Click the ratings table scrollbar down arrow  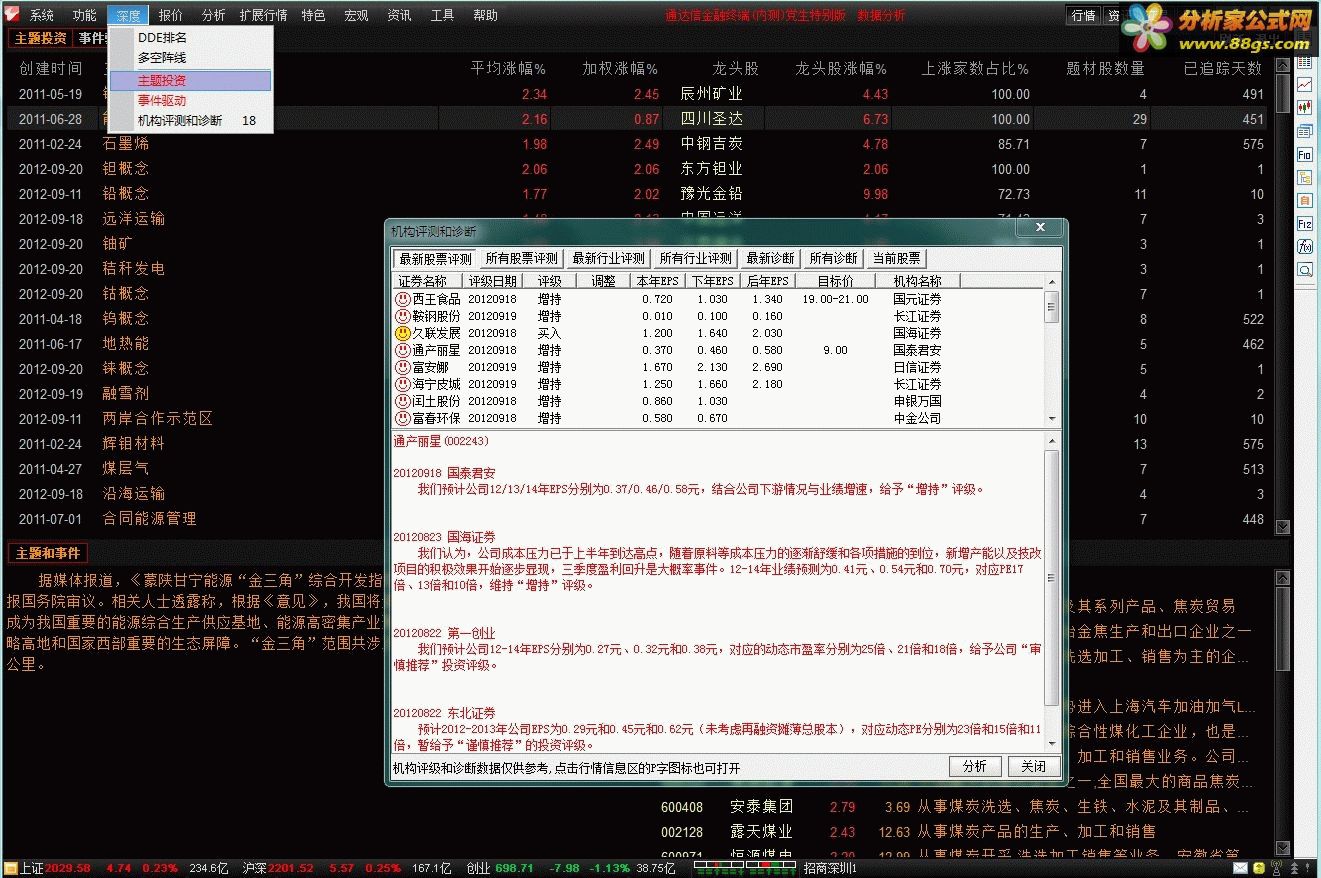tap(1051, 419)
